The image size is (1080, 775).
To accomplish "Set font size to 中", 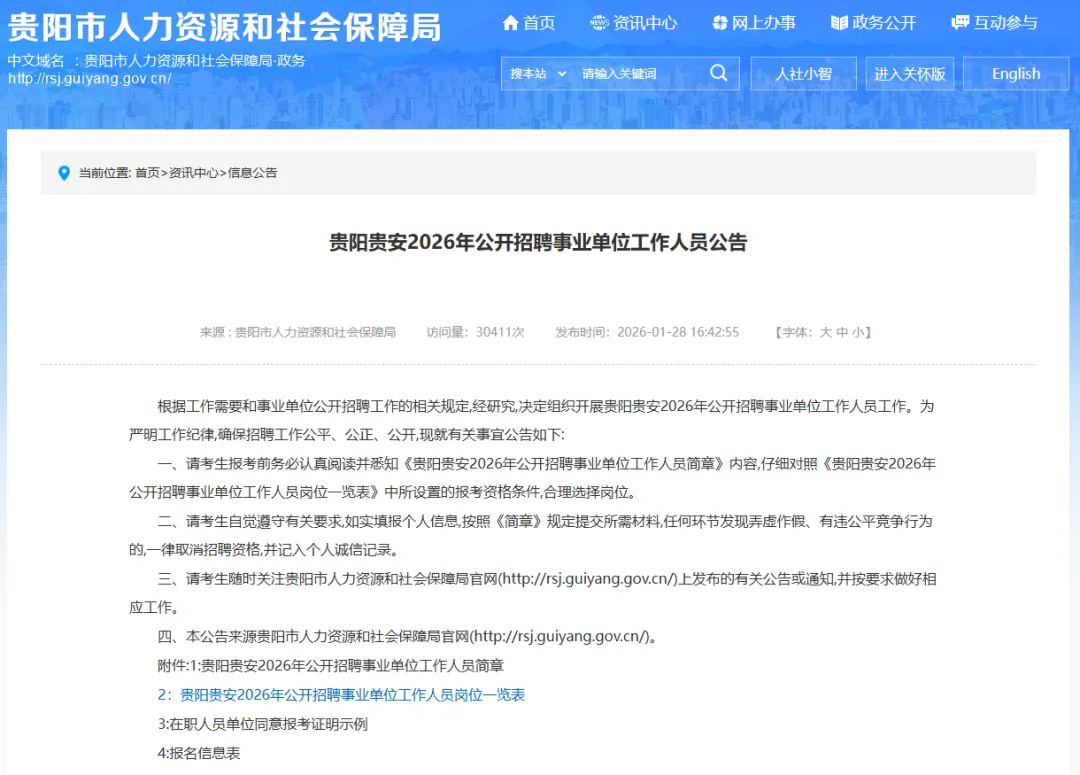I will coord(842,332).
